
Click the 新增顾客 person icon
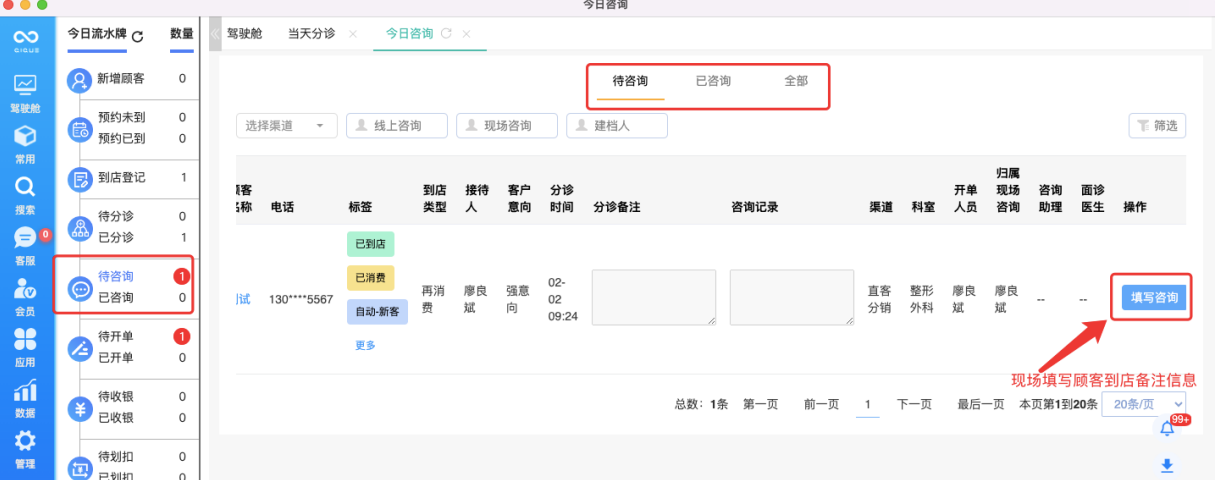[79, 80]
